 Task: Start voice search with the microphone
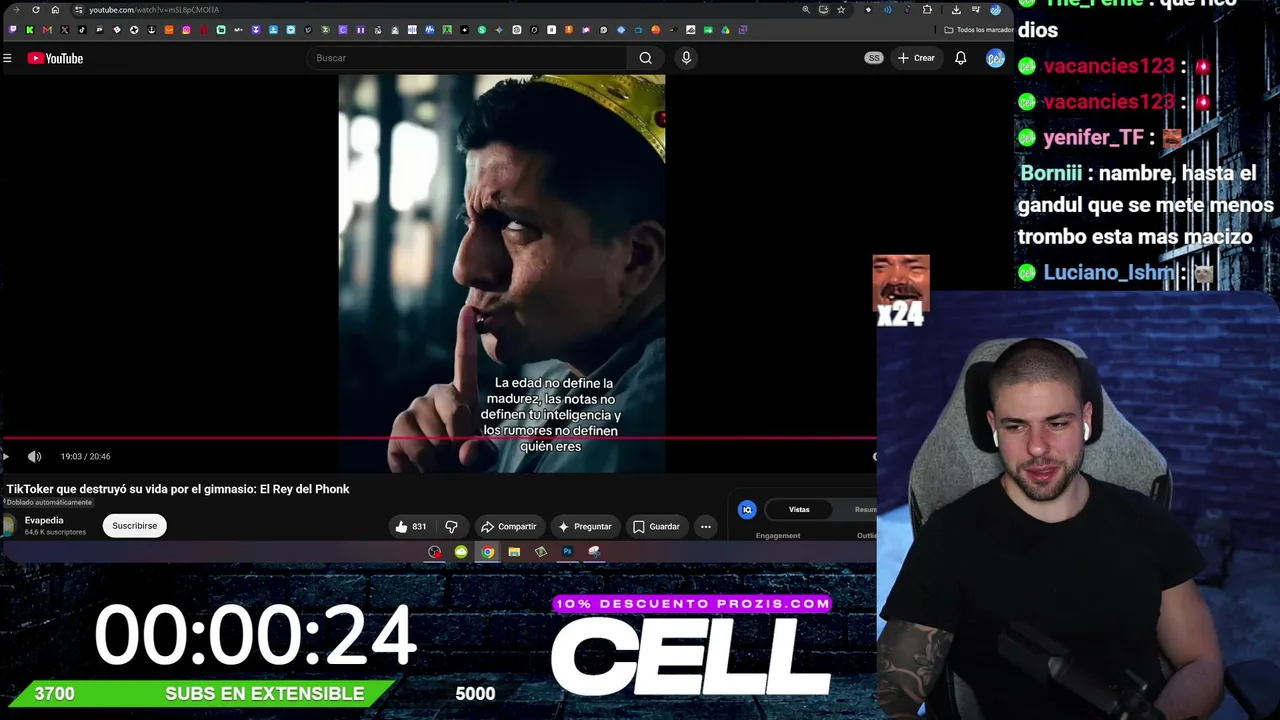pyautogui.click(x=686, y=58)
